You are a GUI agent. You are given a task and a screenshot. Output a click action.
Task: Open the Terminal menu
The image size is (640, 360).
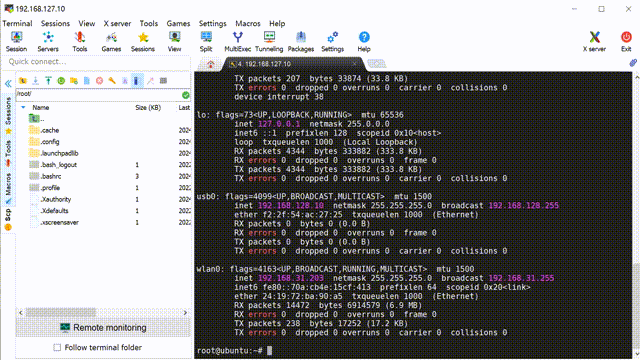[17, 24]
